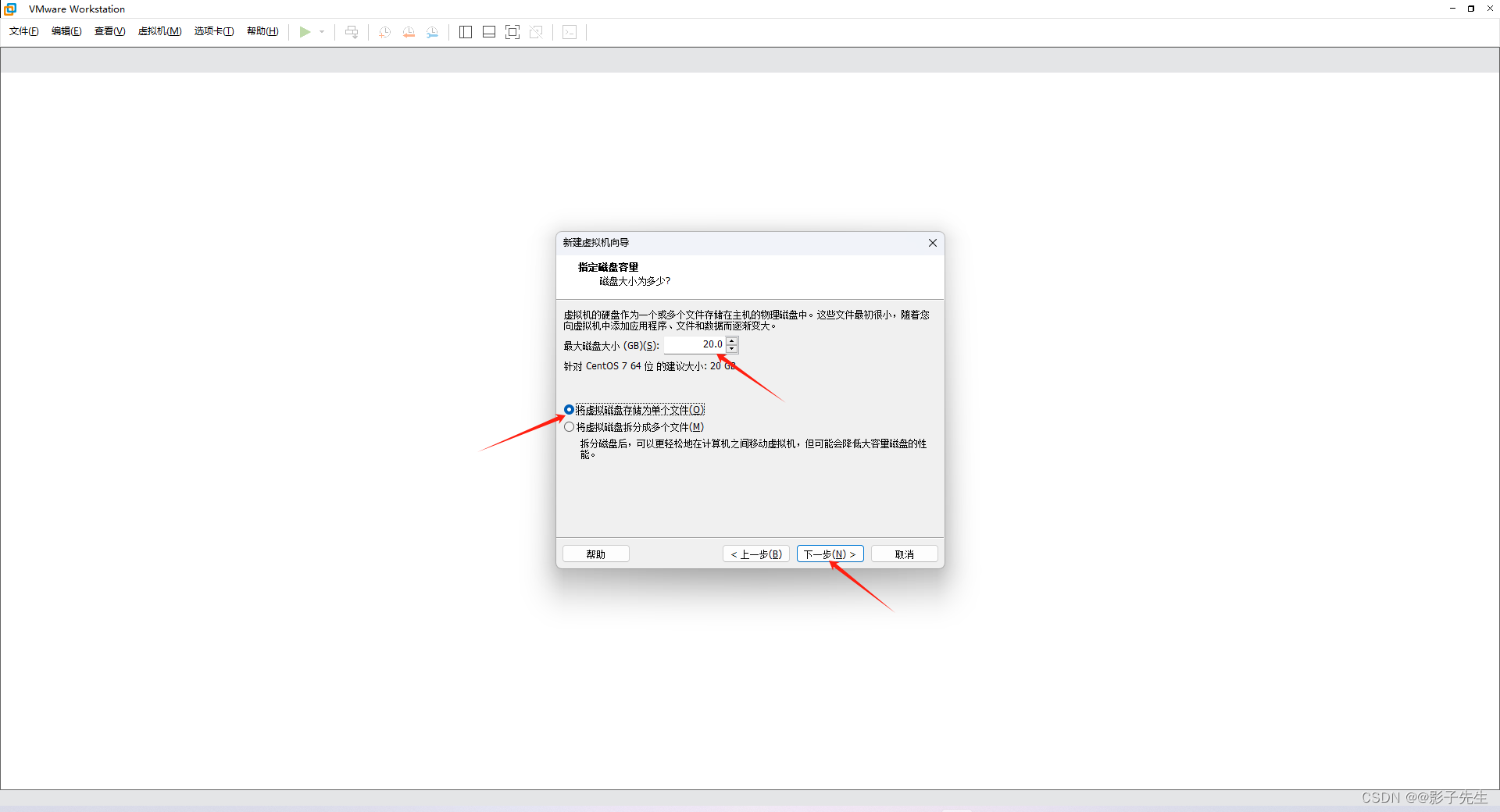The height and width of the screenshot is (812, 1500).
Task: Click the 指定磁盘容量 heading text
Action: (608, 267)
